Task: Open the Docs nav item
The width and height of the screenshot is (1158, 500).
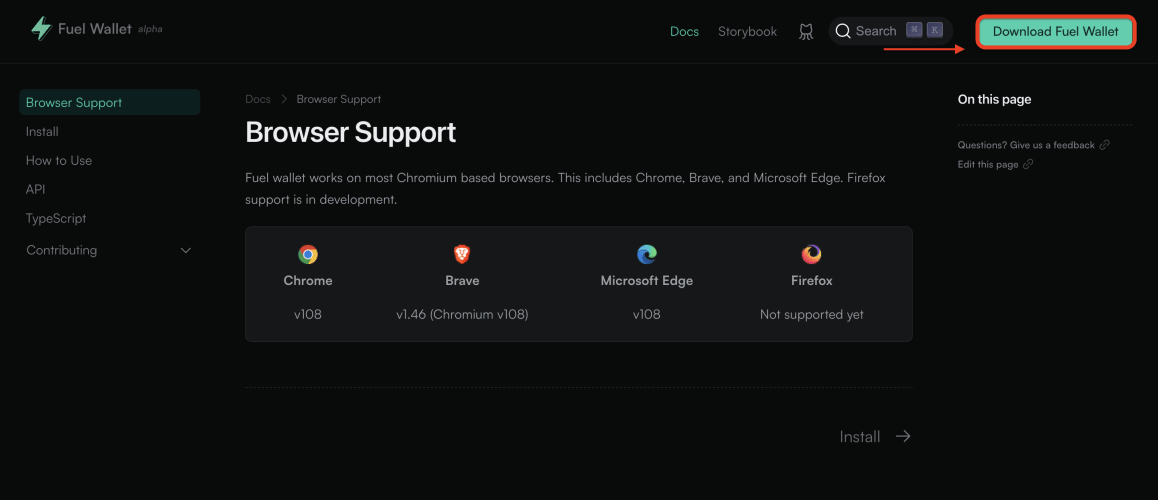Action: coord(684,32)
